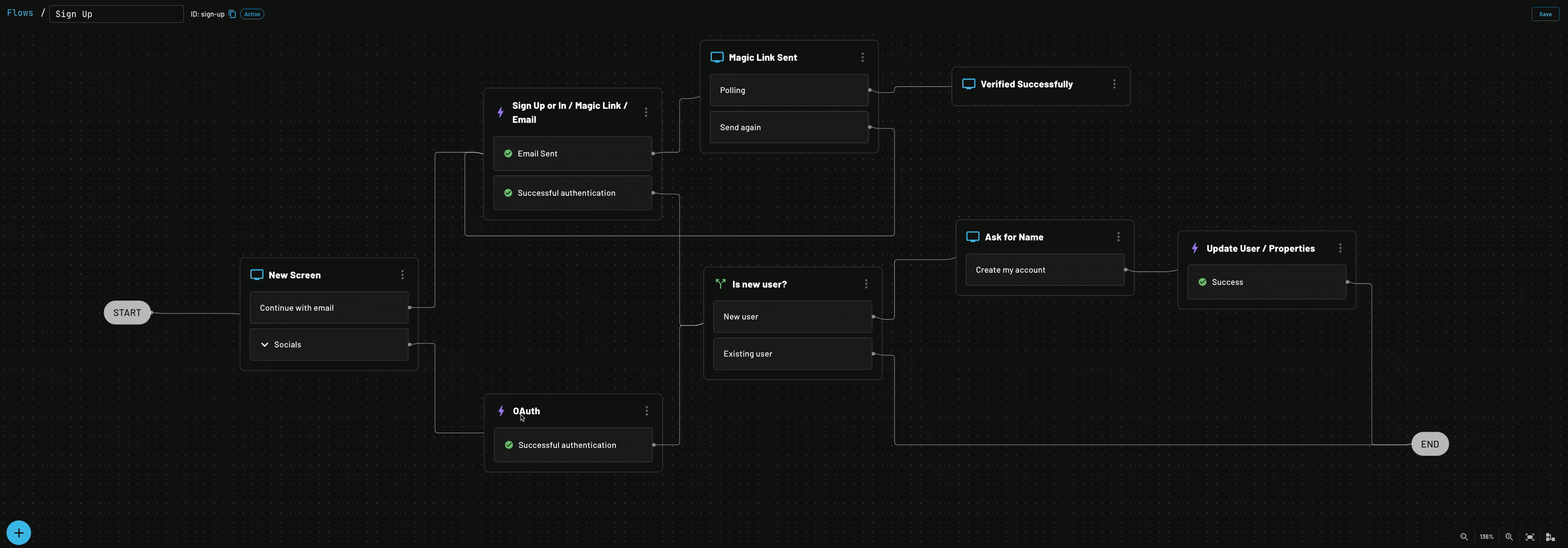Open the Verified Successfully three-dot menu

point(1114,84)
